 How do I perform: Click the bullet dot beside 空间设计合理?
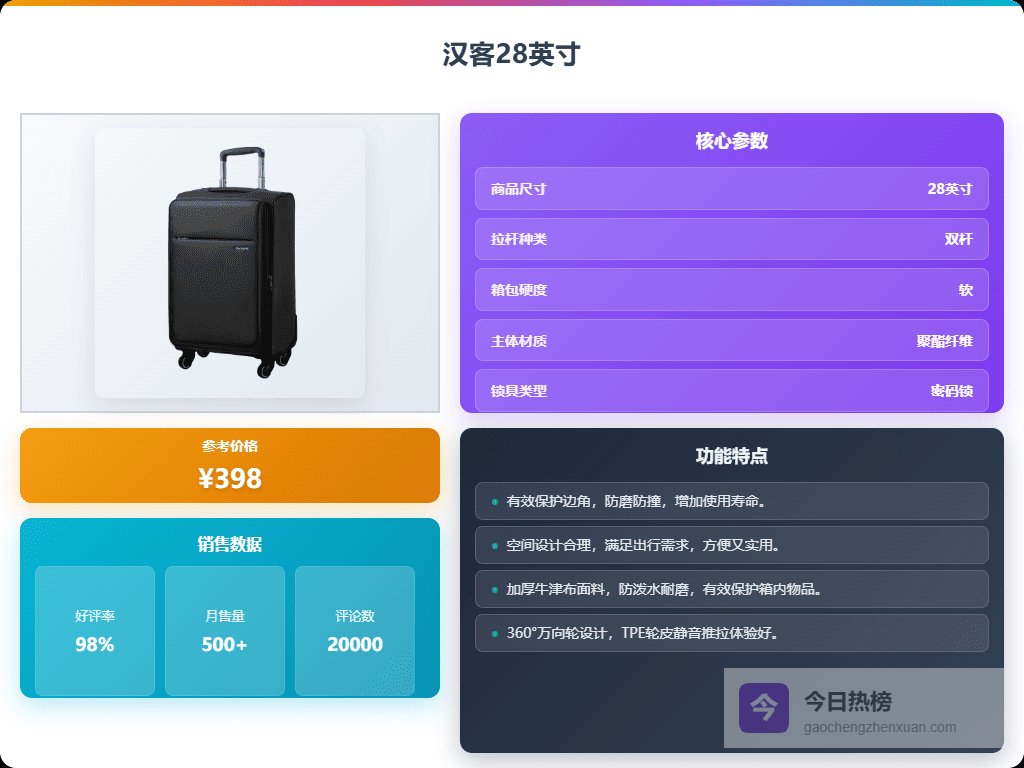pos(494,545)
